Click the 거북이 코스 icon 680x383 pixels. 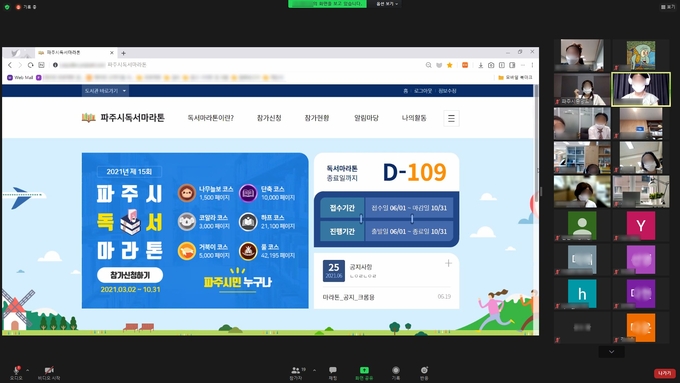[187, 251]
